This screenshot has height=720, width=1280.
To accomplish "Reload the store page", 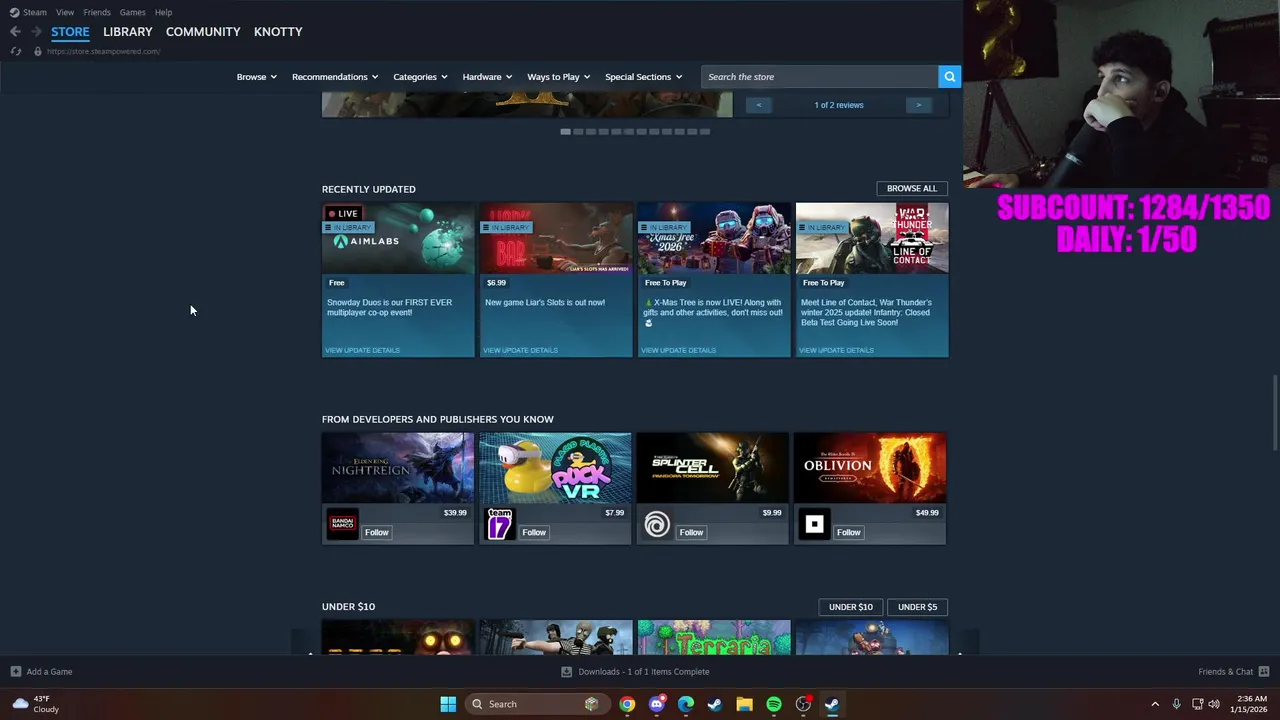I will click(16, 51).
